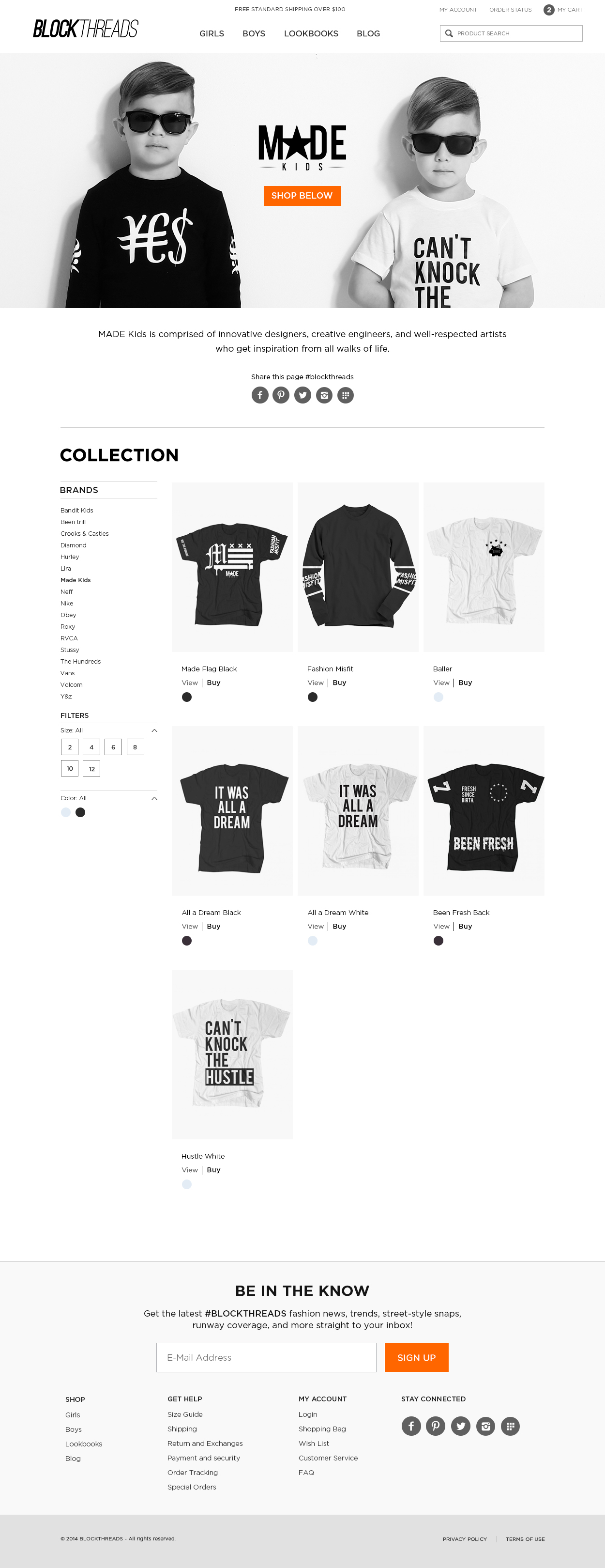This screenshot has height=1568, width=605.
Task: Open footer Twitter icon under Stay Connected
Action: click(x=461, y=1426)
